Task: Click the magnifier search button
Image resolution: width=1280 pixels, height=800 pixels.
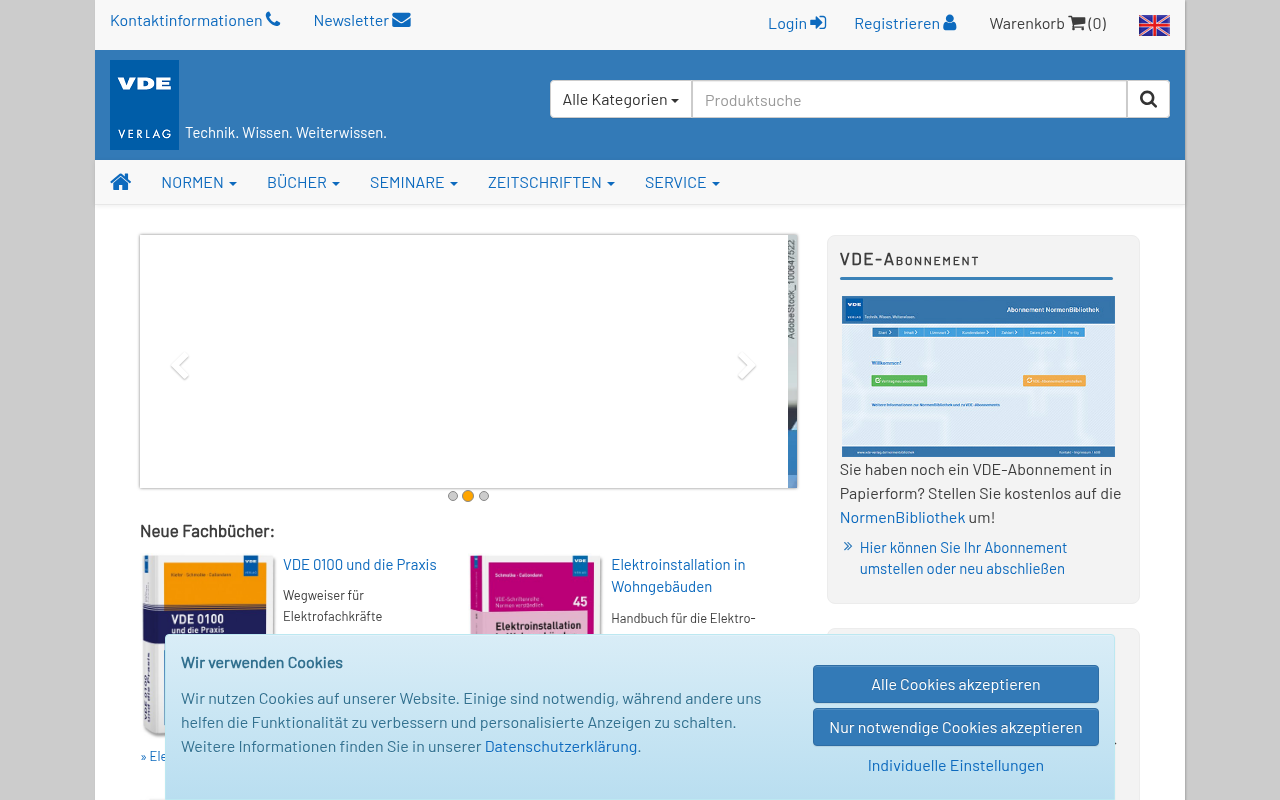Action: (1148, 99)
